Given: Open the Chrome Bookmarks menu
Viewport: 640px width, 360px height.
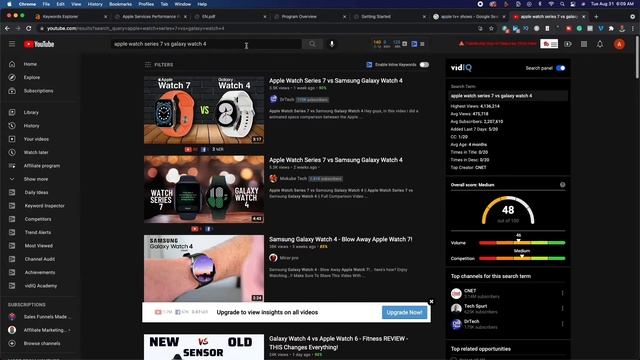Looking at the screenshot, I should coord(120,4).
